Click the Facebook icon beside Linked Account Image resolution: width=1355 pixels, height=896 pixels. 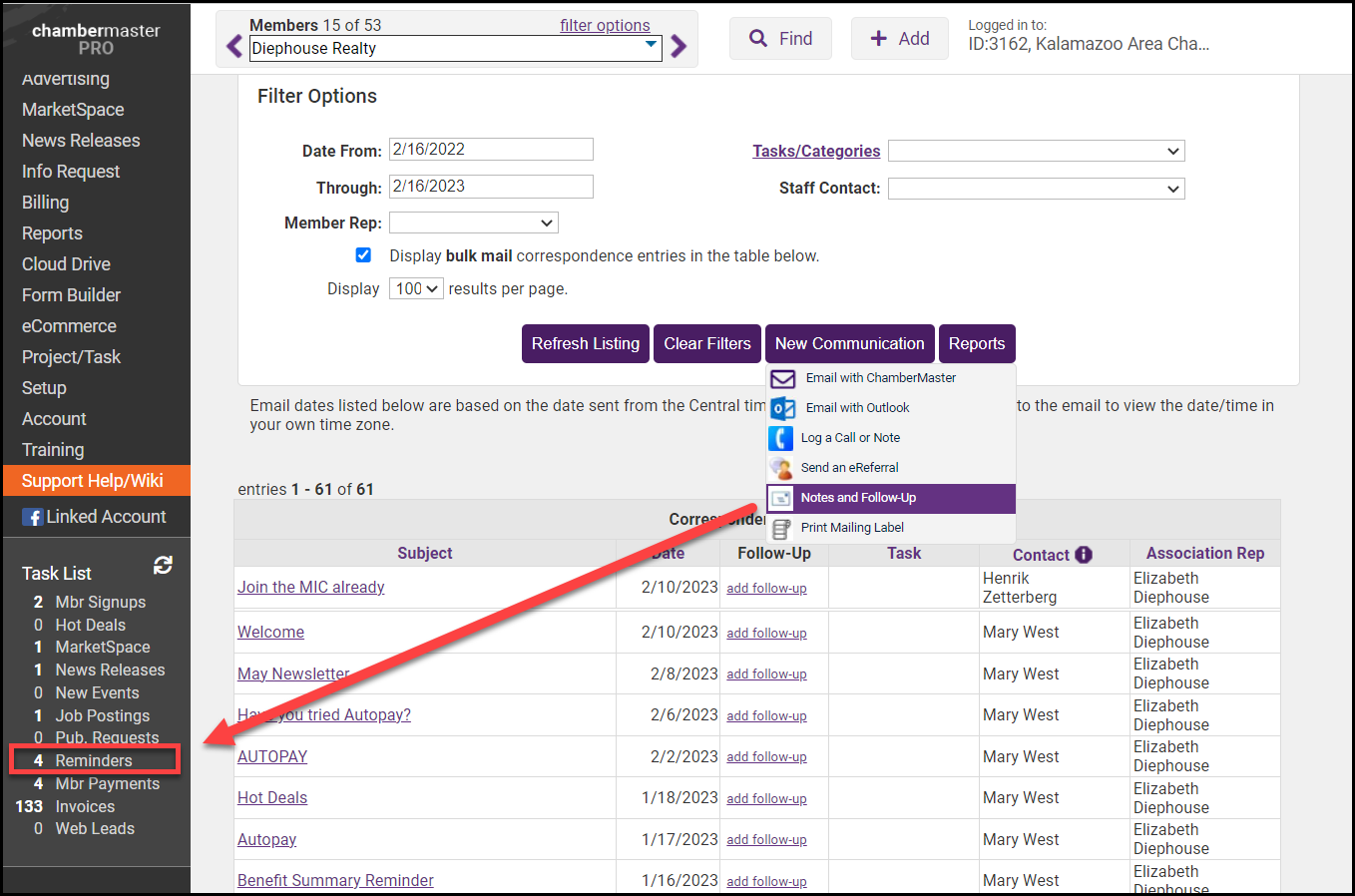(33, 517)
